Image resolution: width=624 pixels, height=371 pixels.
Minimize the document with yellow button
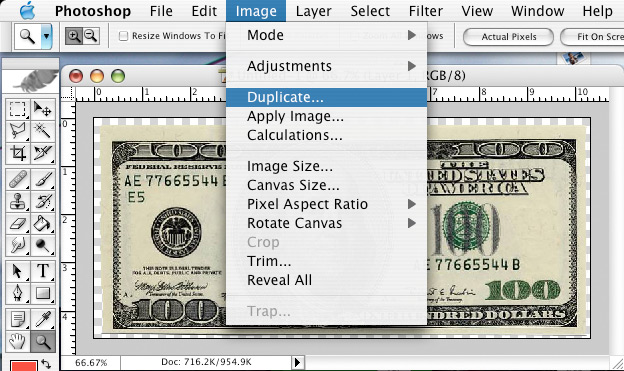click(97, 76)
